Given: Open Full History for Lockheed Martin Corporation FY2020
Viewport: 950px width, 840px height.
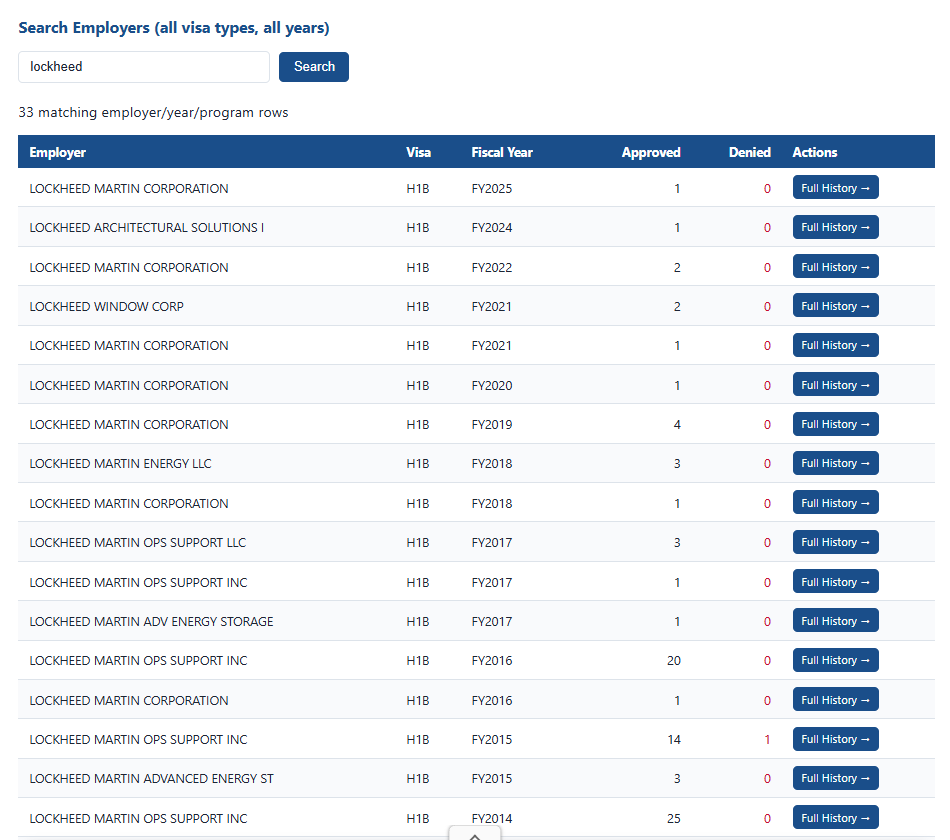Looking at the screenshot, I should [835, 385].
